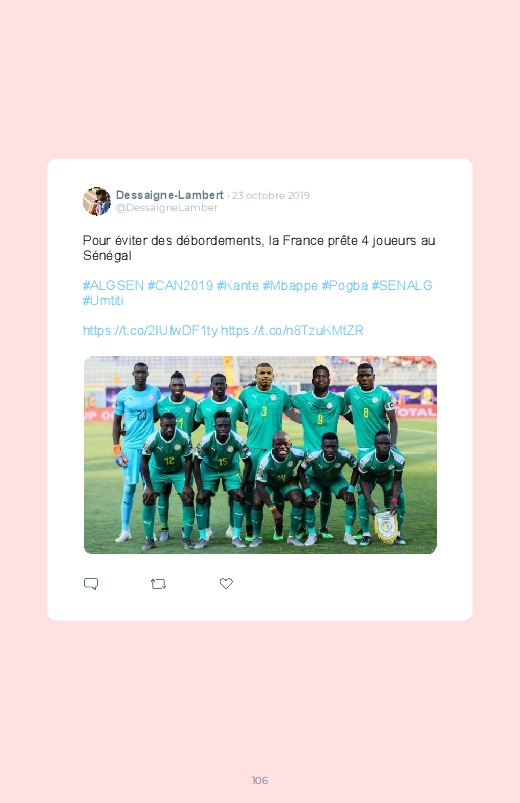
Task: Open the #Umtiti hashtag
Action: pos(103,300)
